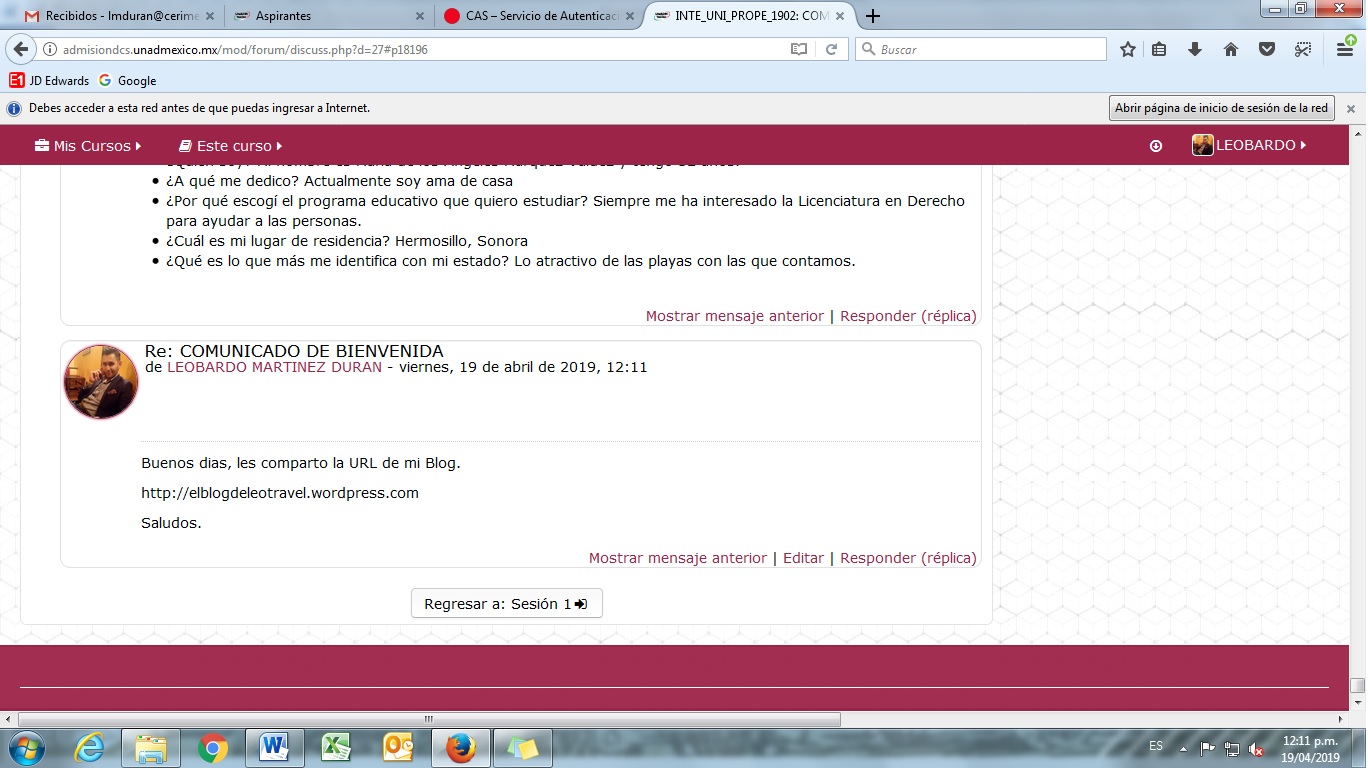
Task: Open the LEOBARDO user dropdown
Action: pos(1250,145)
